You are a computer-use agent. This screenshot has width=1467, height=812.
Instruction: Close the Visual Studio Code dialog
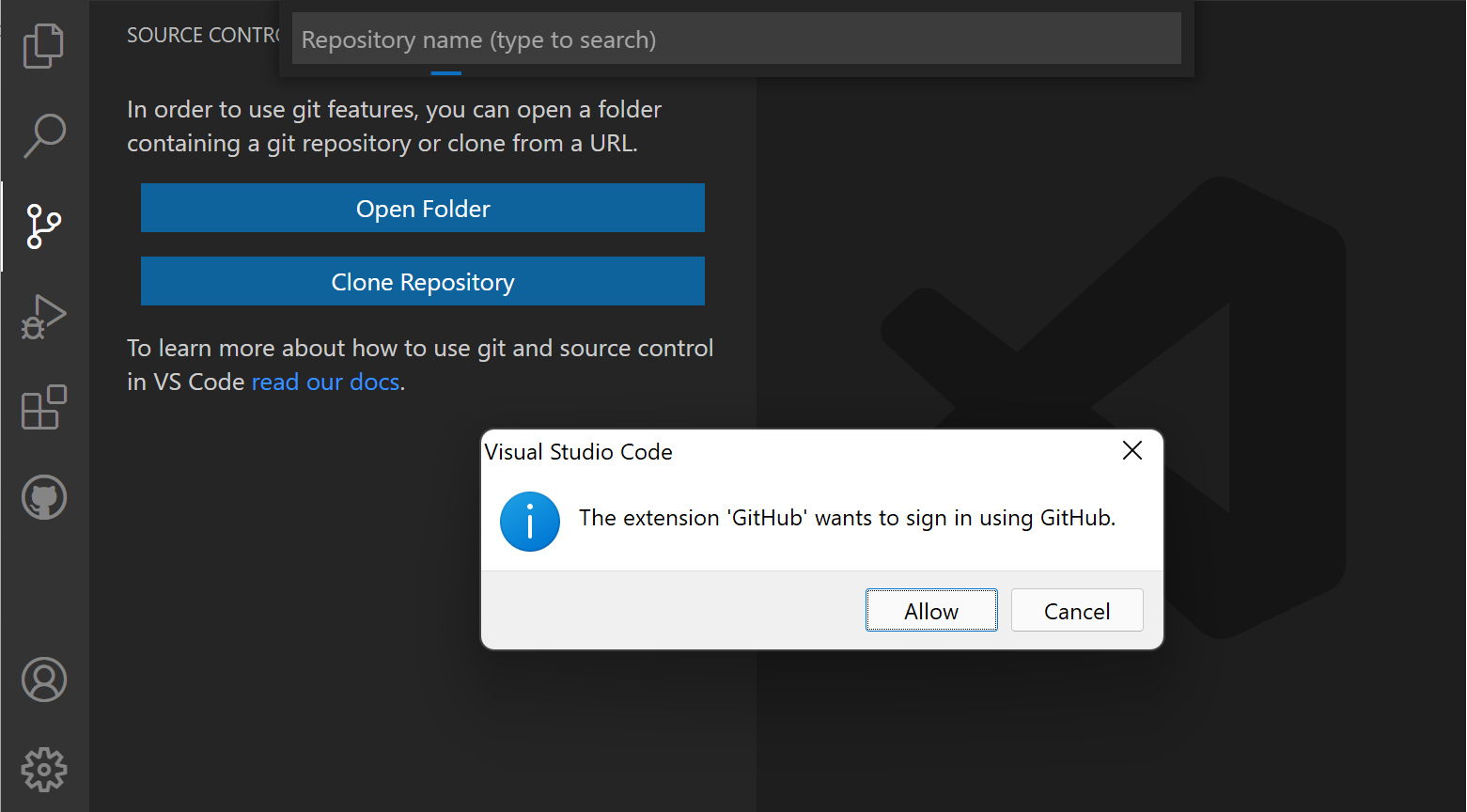click(x=1131, y=450)
